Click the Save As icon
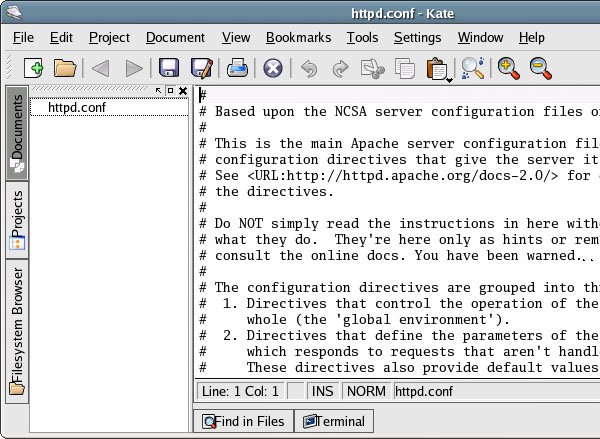This screenshot has width=600, height=439. pos(201,68)
